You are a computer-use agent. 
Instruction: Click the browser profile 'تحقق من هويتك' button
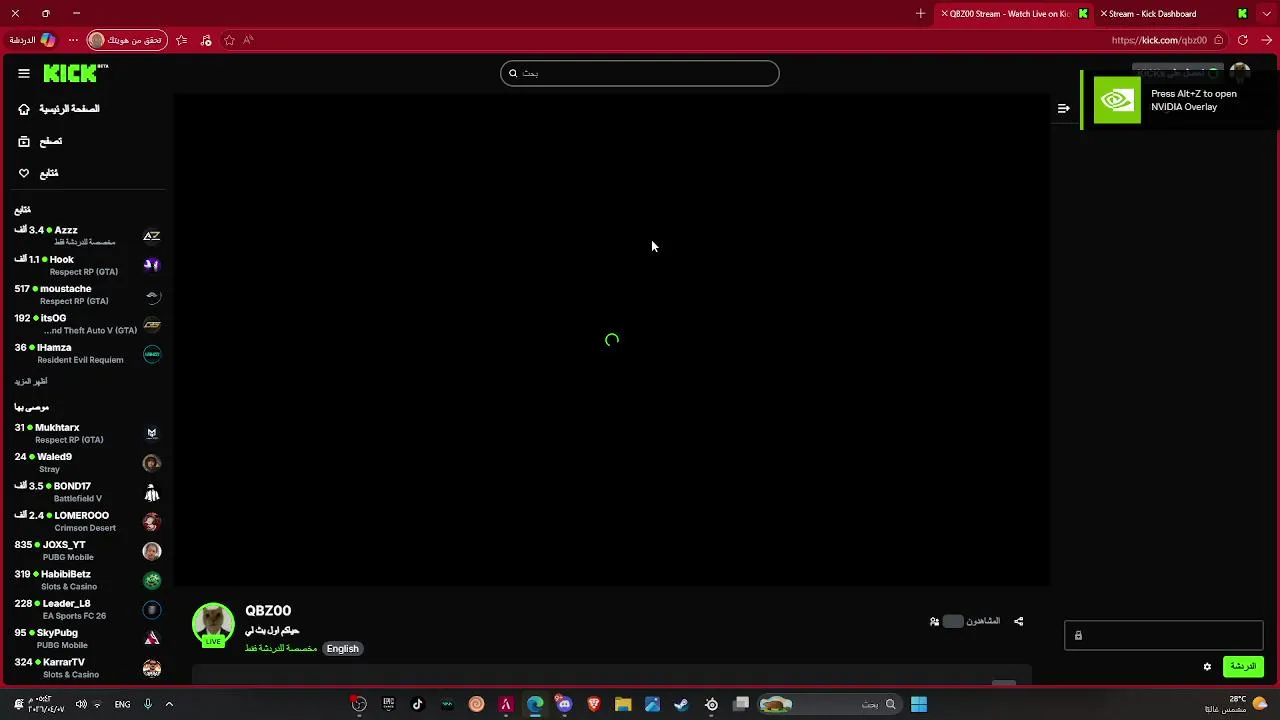127,40
